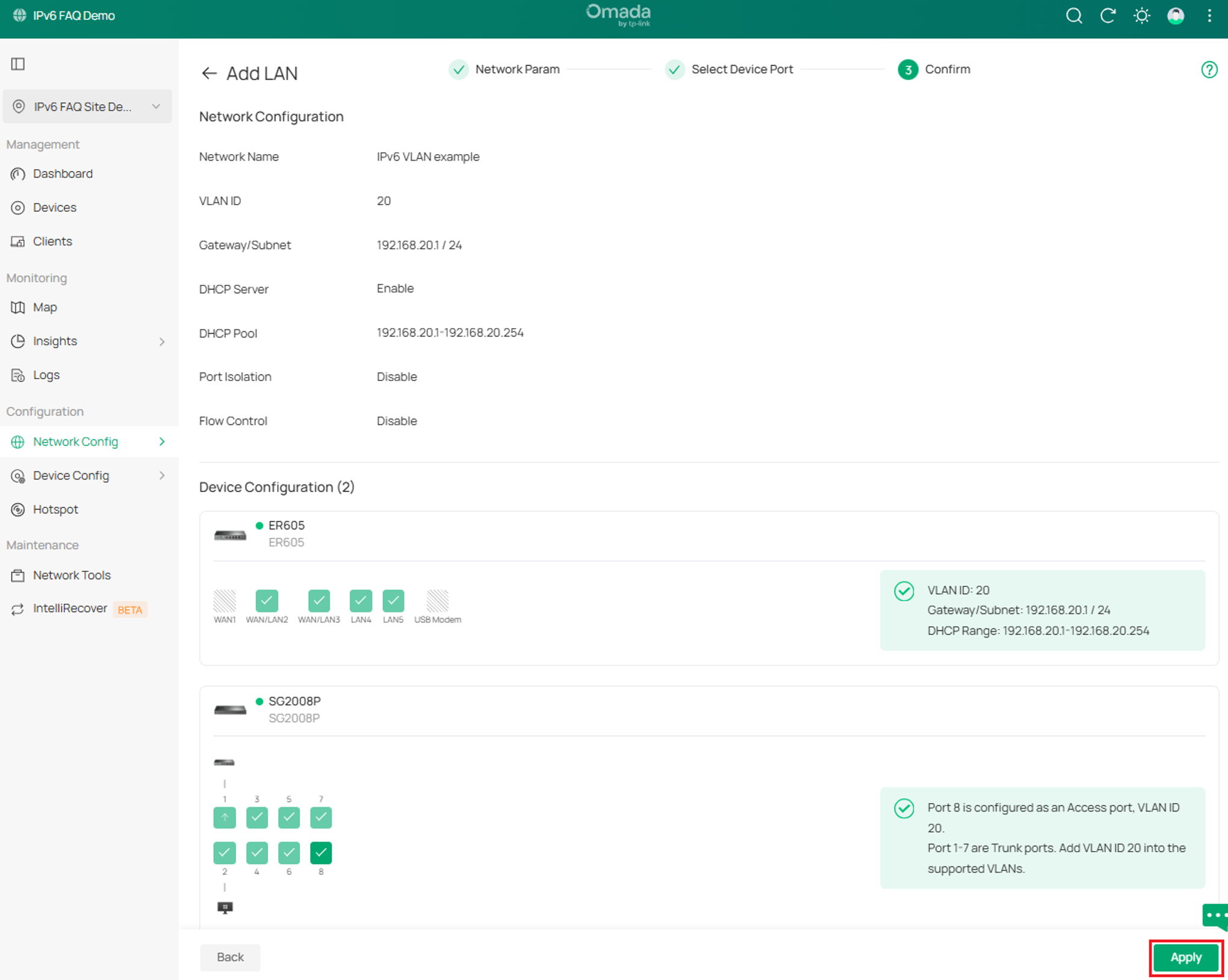This screenshot has width=1228, height=980.
Task: Click SG2008P uplink port 1
Action: coord(225,817)
